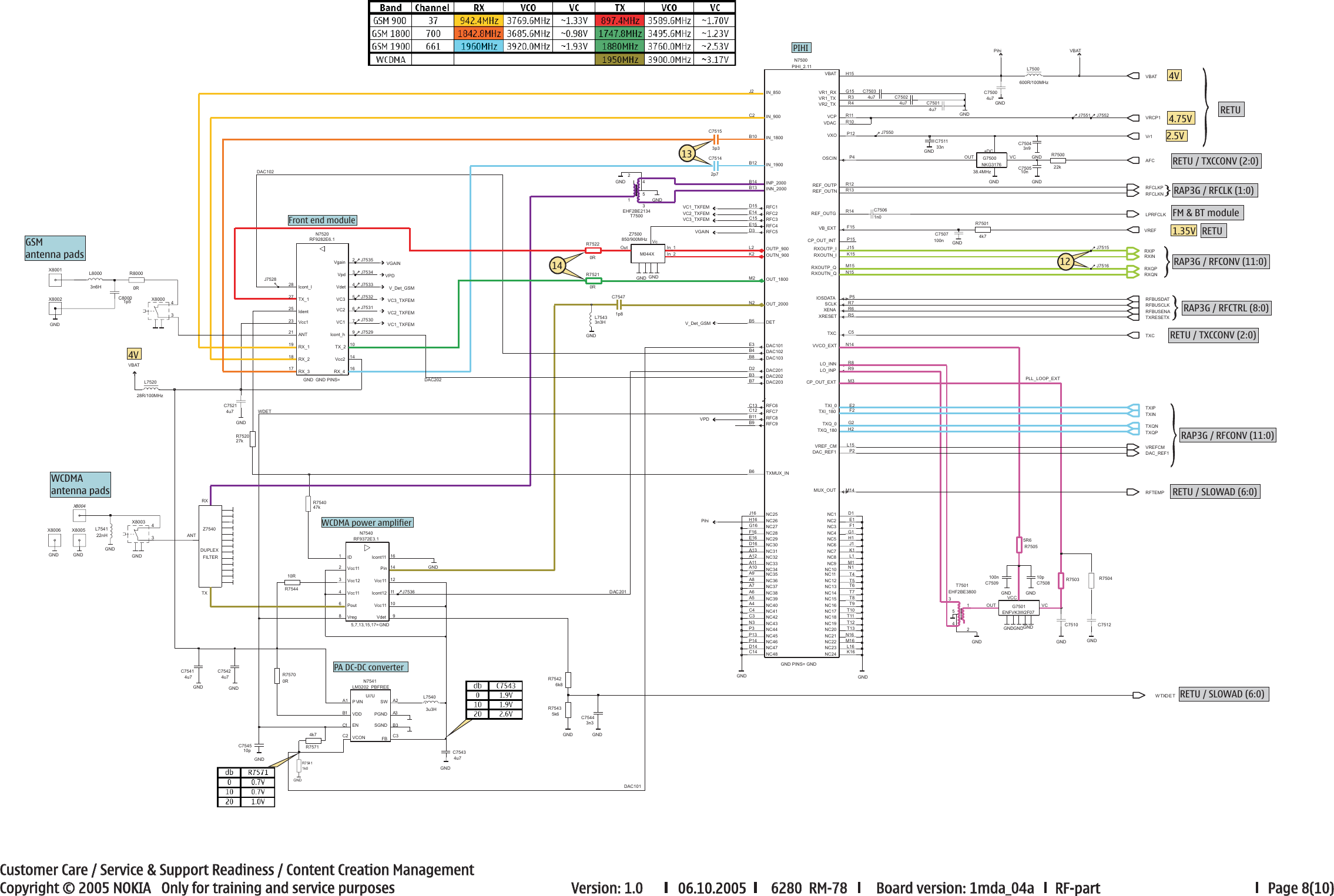Select the G7500 NKG3176 oscillator block
Screen dimensions: 1334x896
click(990, 159)
